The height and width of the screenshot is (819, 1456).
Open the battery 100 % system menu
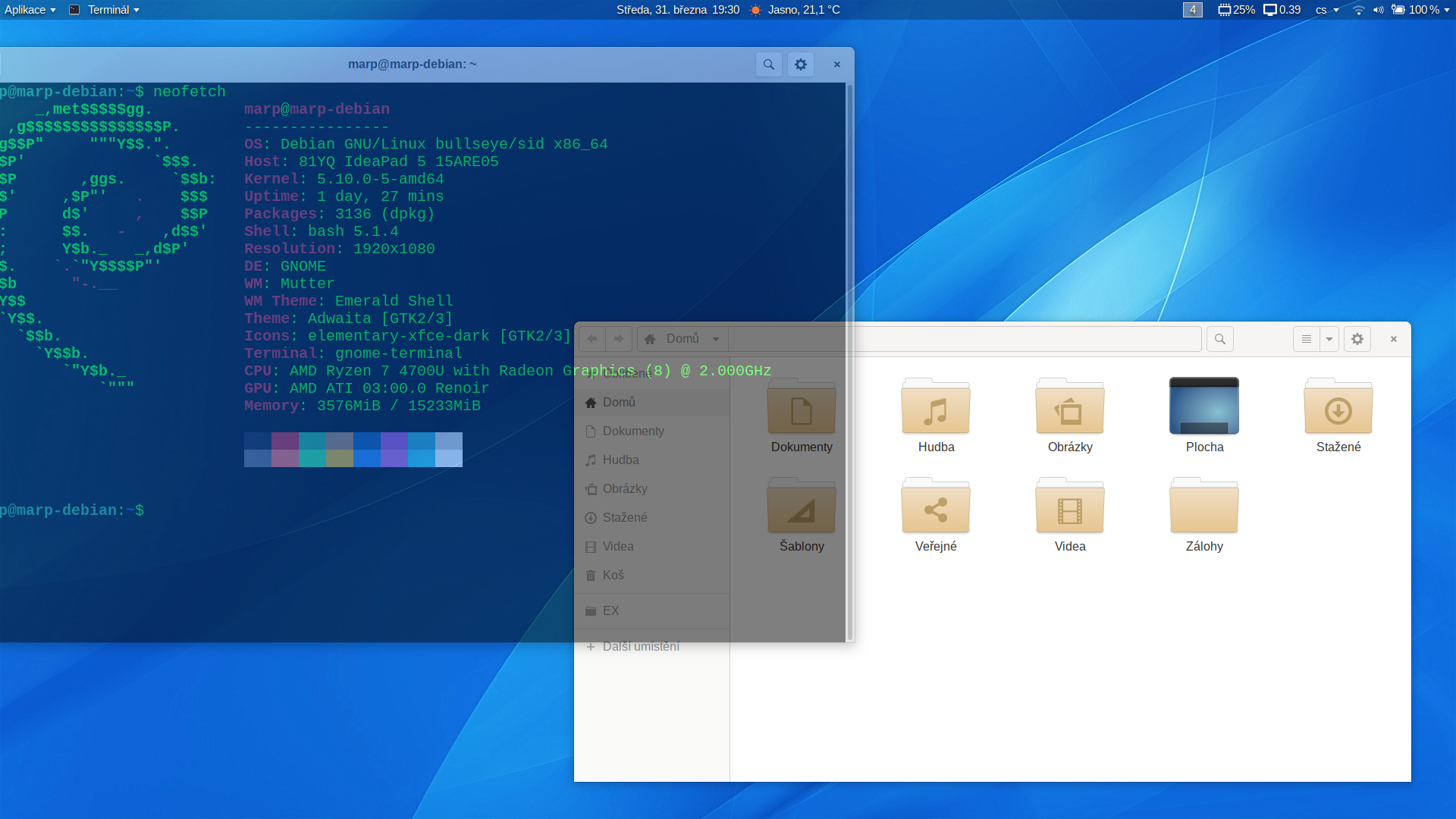pos(1420,10)
